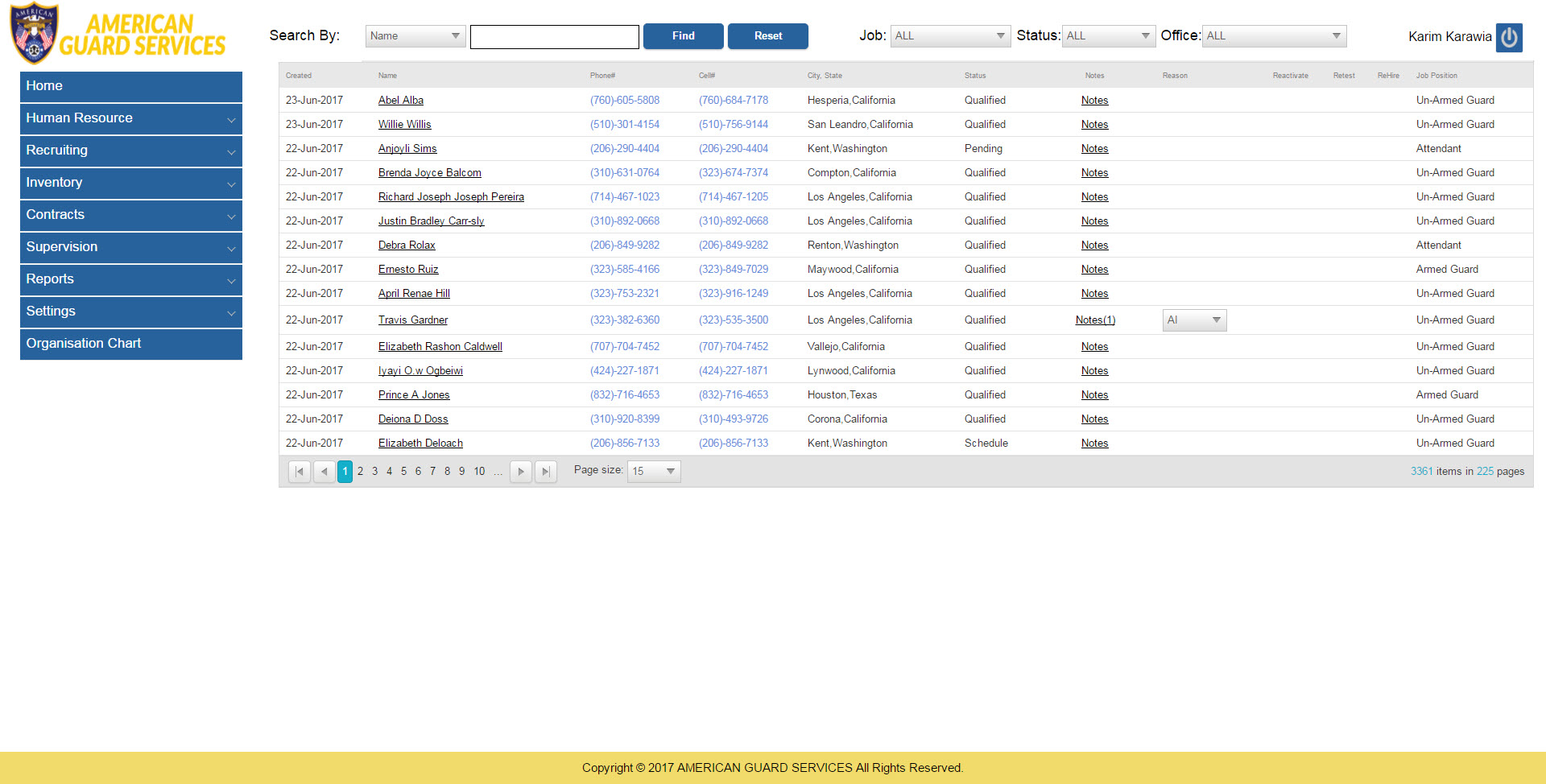Expand the Human Resource menu chevron

pyautogui.click(x=231, y=120)
